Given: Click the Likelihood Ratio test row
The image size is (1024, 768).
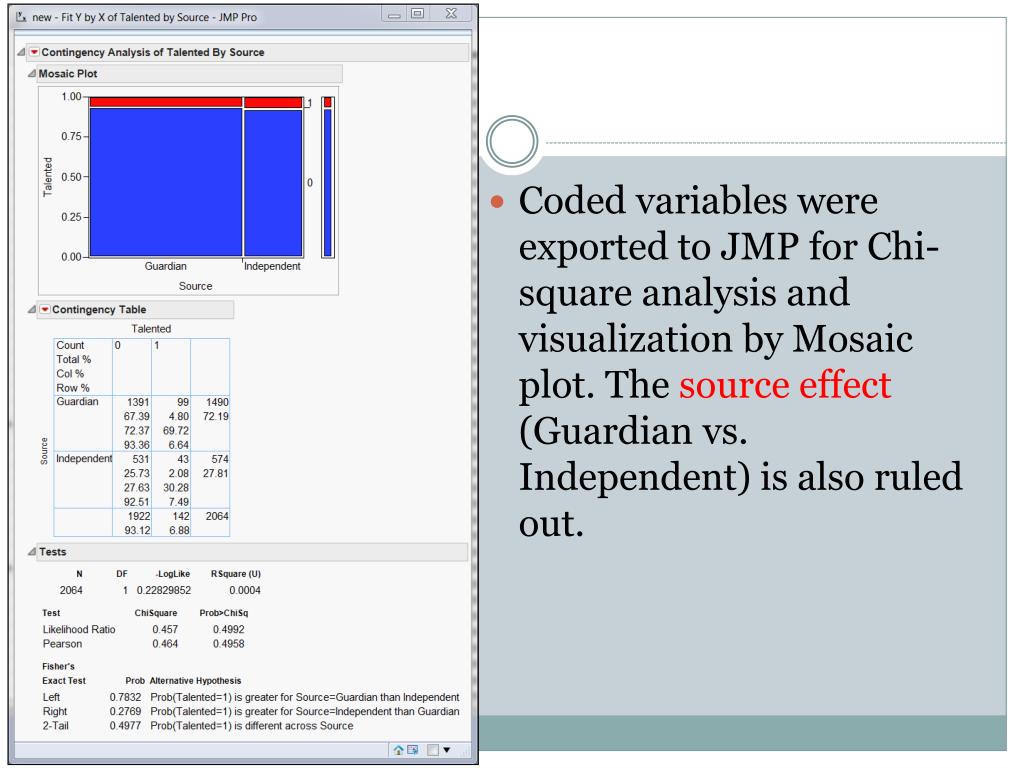Looking at the screenshot, I should click(144, 630).
